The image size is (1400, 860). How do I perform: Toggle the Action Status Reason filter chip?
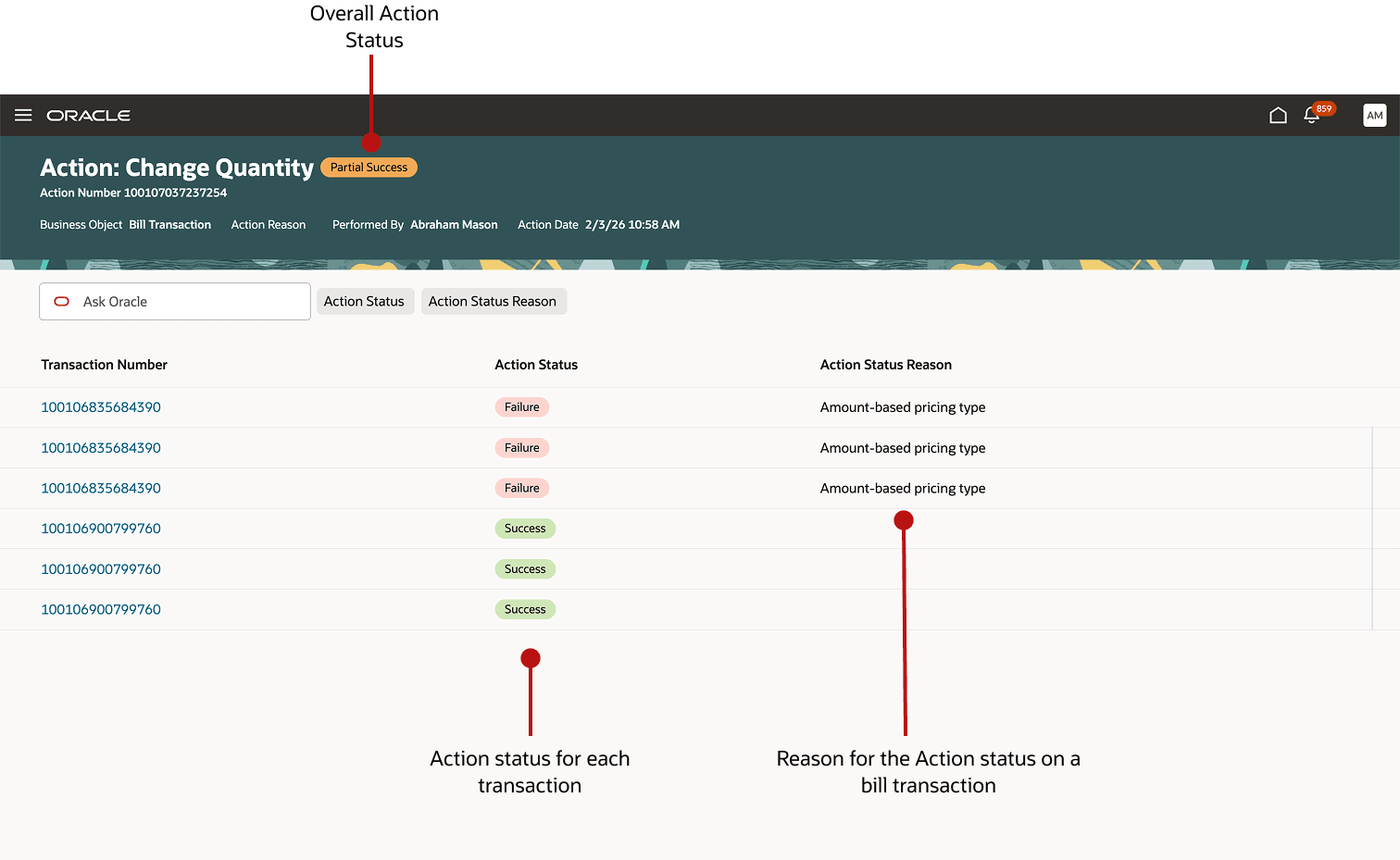tap(494, 301)
